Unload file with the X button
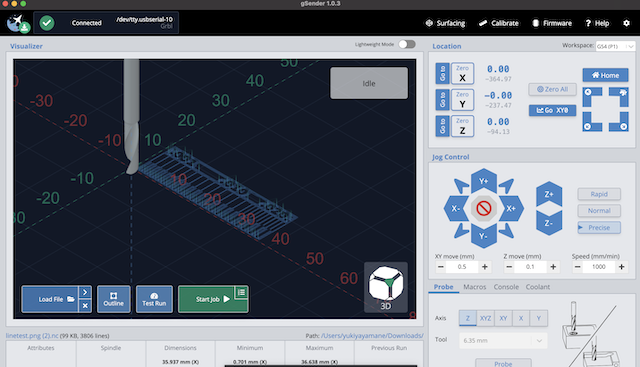 point(85,306)
